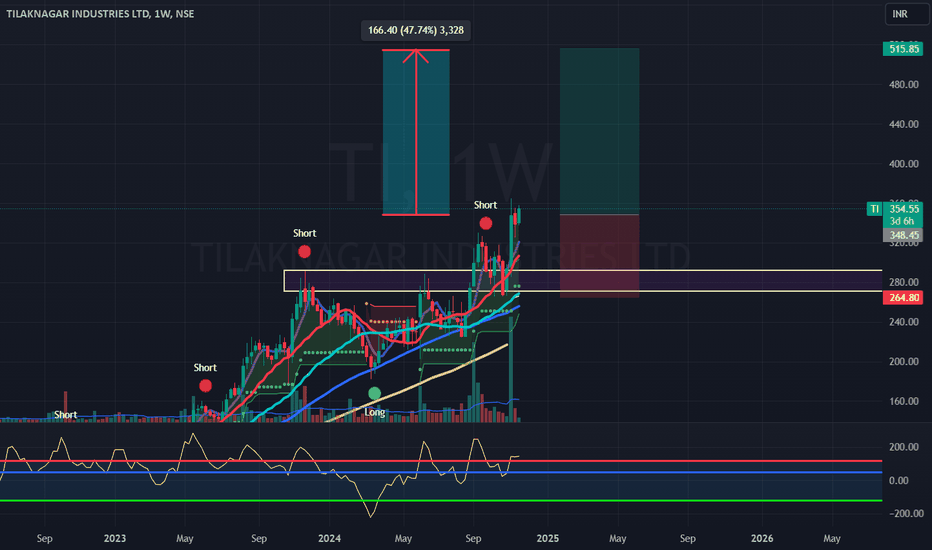The width and height of the screenshot is (932, 550).
Task: Click the 2023 time axis label
Action: pyautogui.click(x=115, y=538)
